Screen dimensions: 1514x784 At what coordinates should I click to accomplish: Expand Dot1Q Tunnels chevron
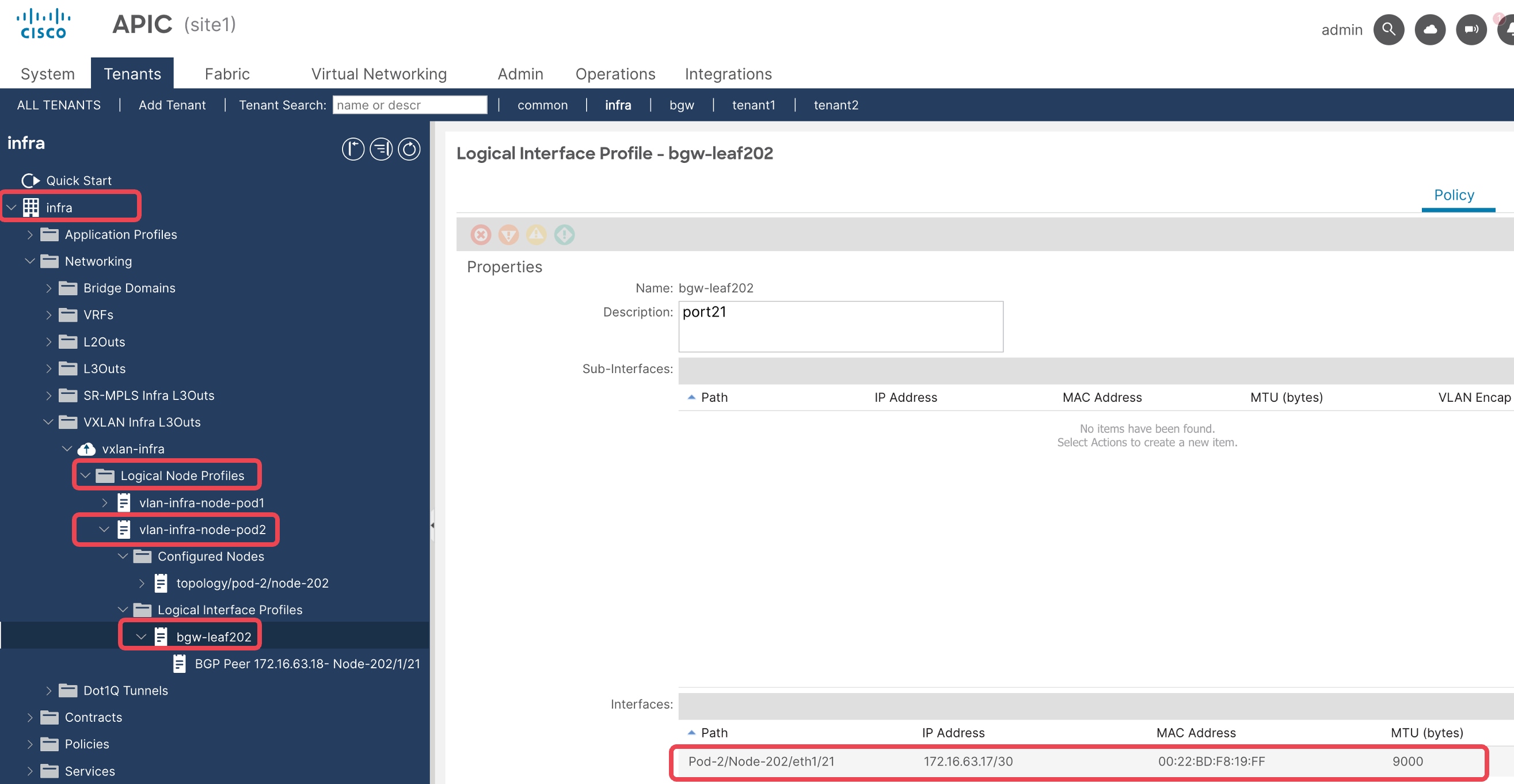click(49, 691)
